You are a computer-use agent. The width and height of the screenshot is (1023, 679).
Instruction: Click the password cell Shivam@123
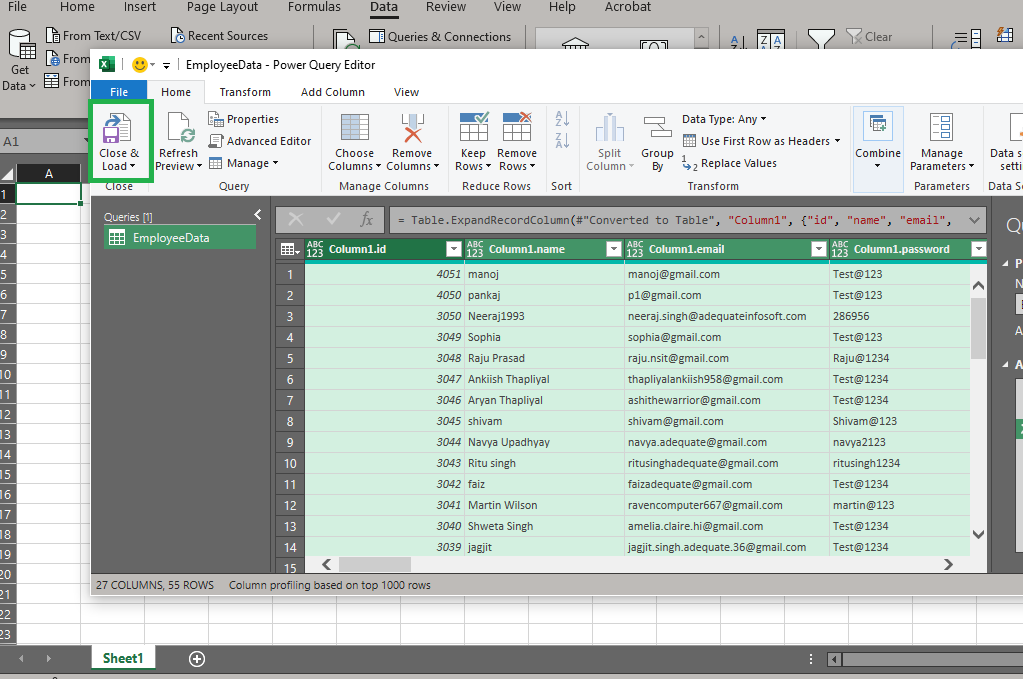(x=899, y=421)
